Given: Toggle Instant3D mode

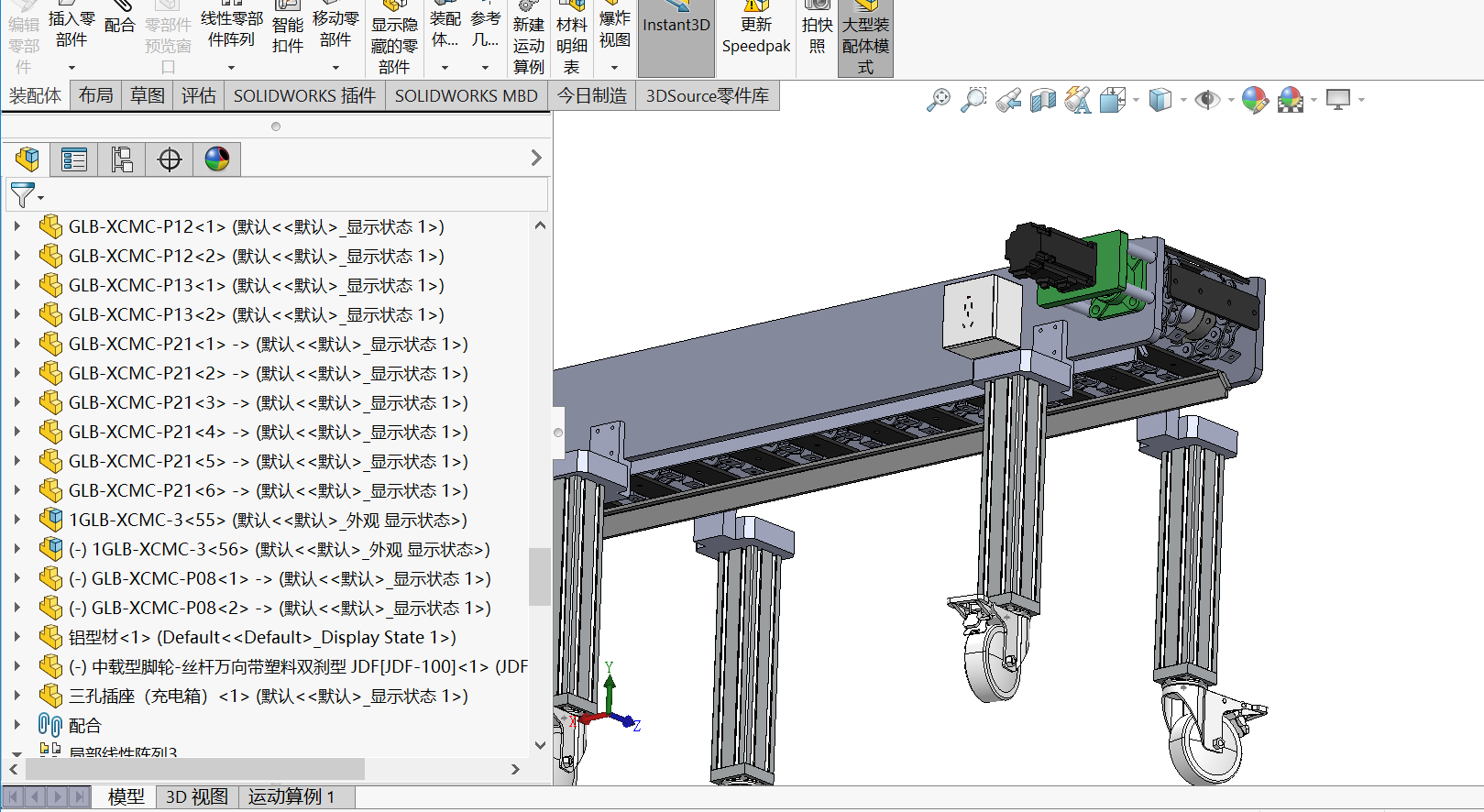Looking at the screenshot, I should click(x=676, y=37).
